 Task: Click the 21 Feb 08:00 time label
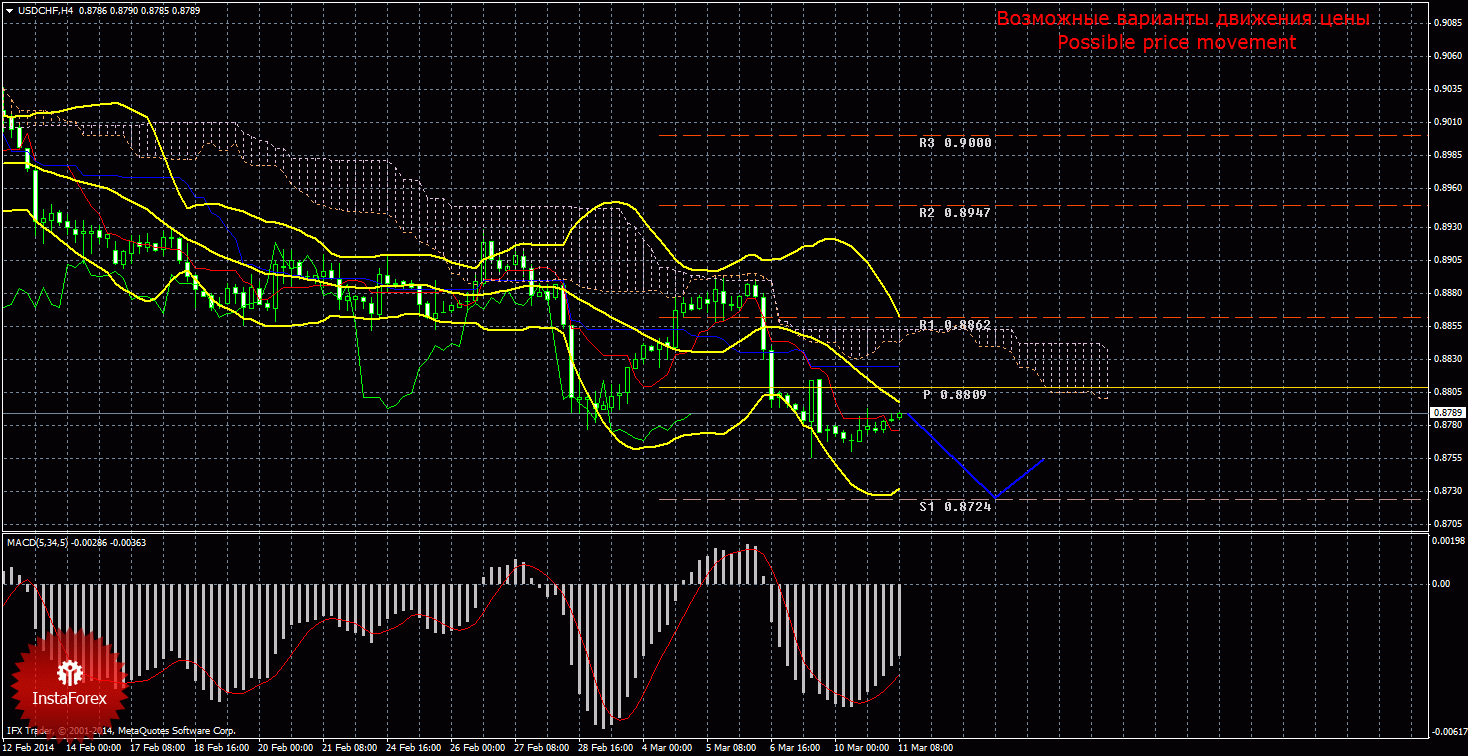coord(351,748)
